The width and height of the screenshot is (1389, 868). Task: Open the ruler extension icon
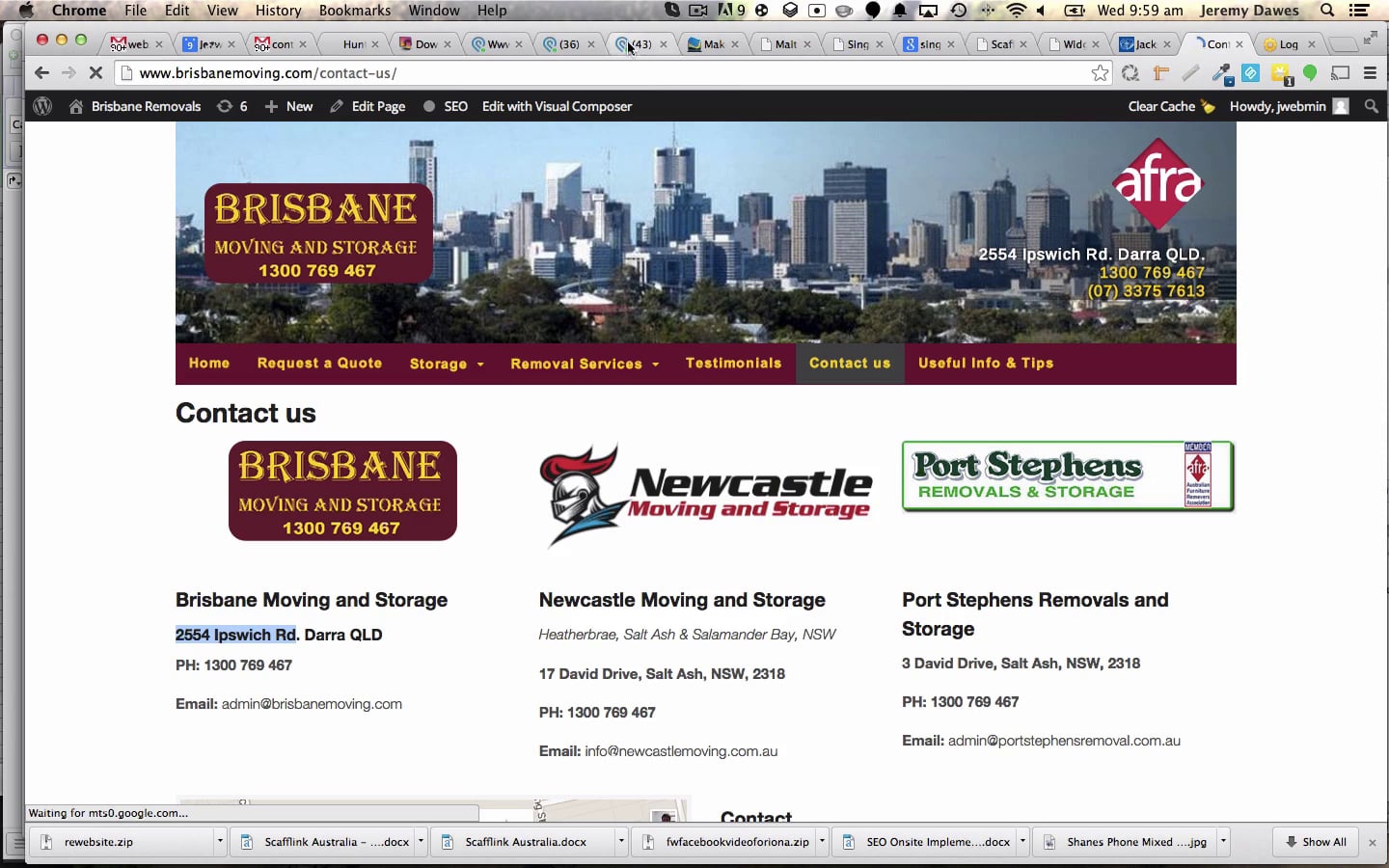1161,73
